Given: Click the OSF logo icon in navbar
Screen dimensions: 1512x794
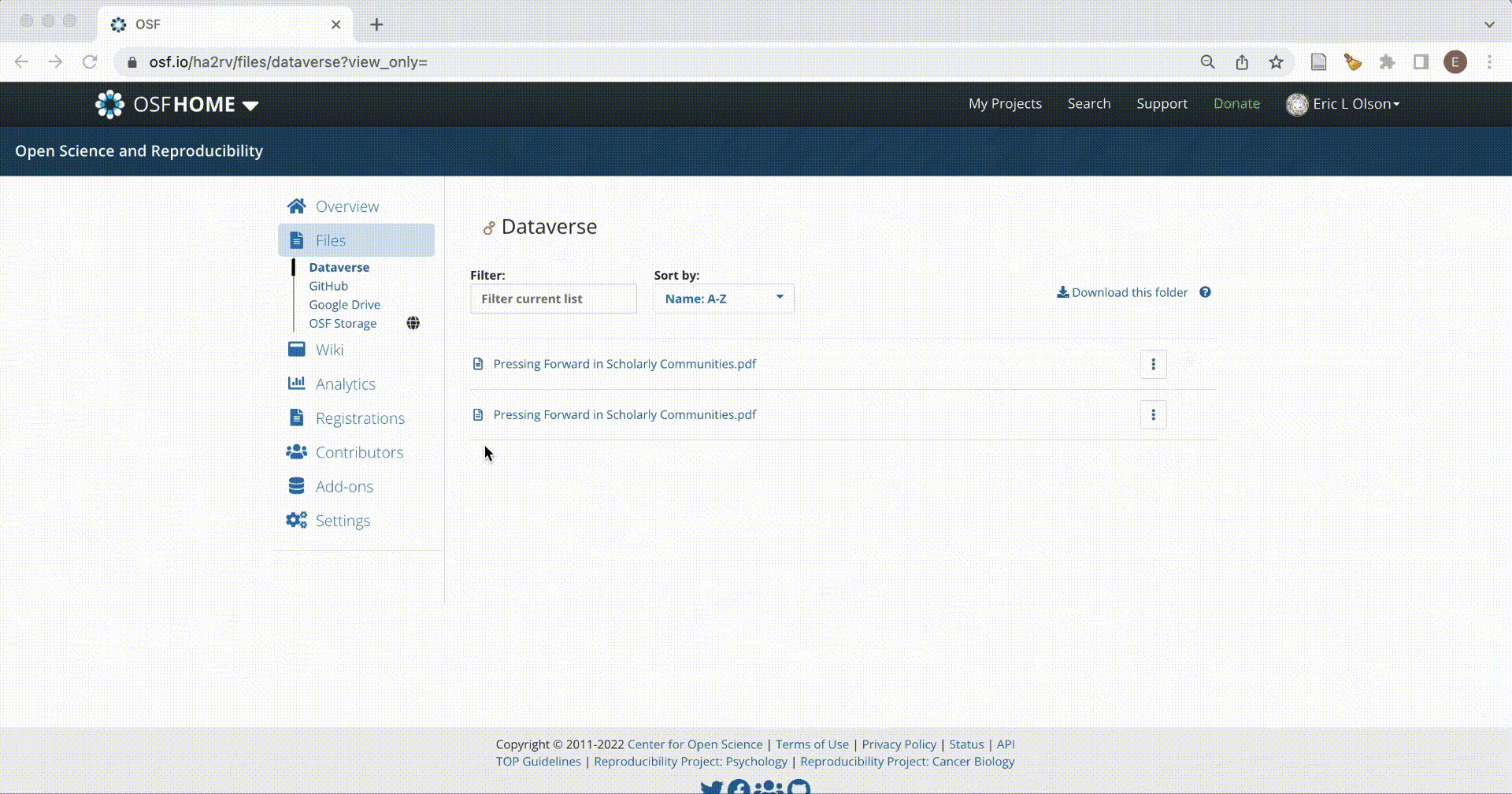Looking at the screenshot, I should pyautogui.click(x=109, y=104).
